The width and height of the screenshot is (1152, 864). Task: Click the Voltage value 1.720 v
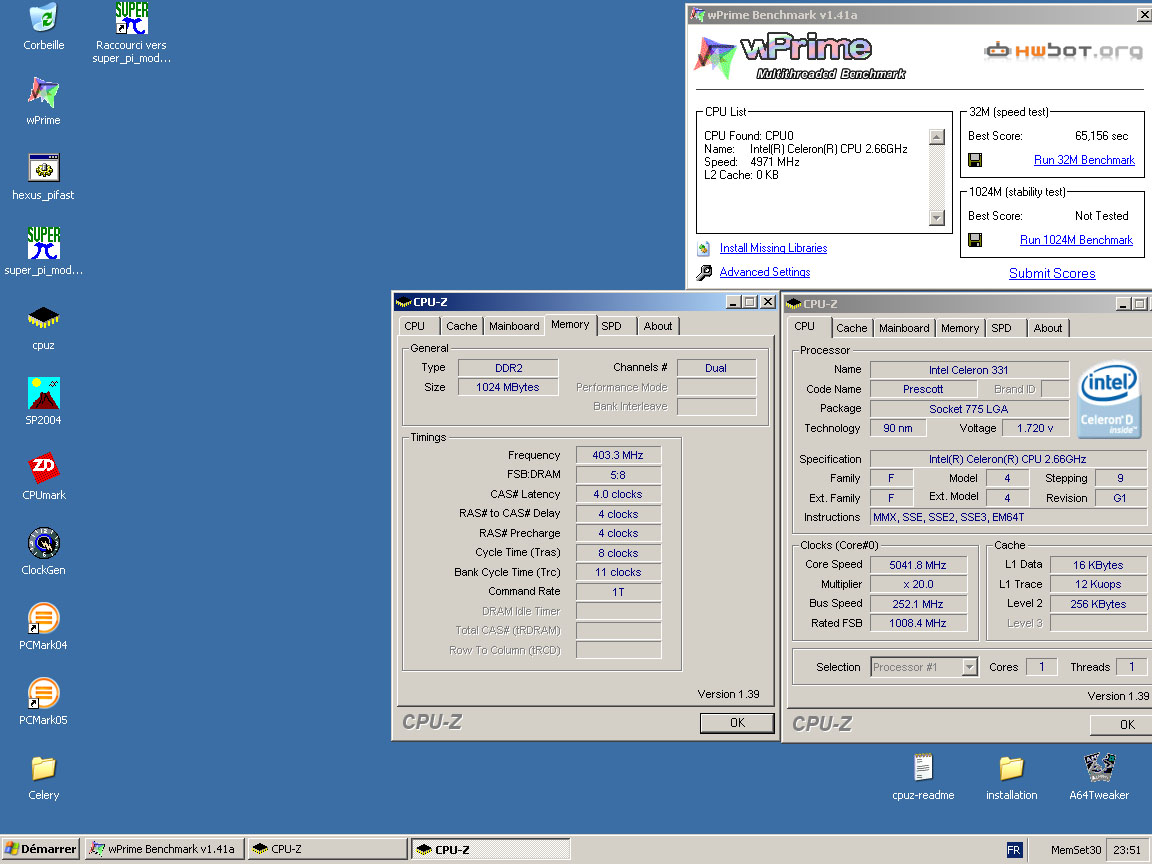click(x=1034, y=428)
